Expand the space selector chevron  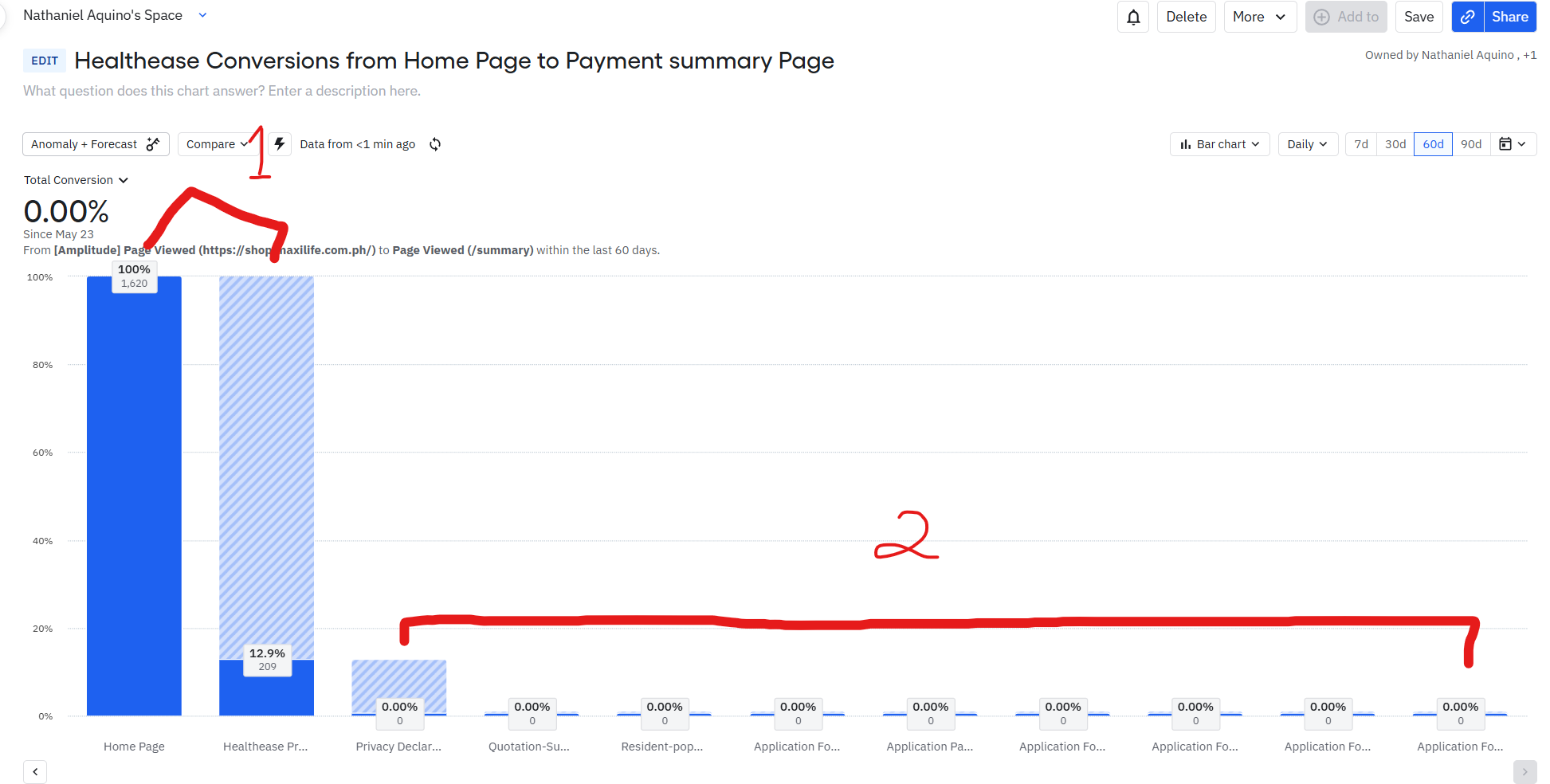tap(202, 15)
